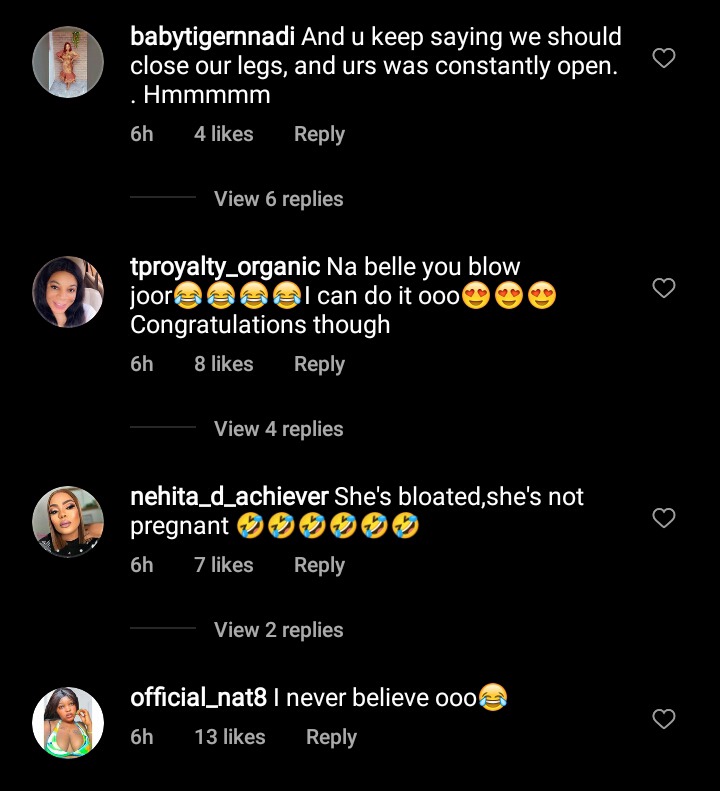Like nehita_d_achiever's comment with heart icon
This screenshot has height=791, width=720.
click(663, 518)
